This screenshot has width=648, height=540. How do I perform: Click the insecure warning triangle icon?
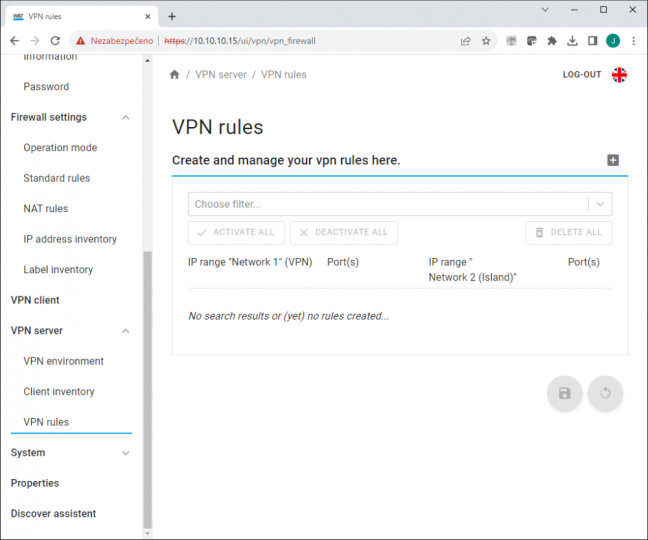tap(81, 40)
